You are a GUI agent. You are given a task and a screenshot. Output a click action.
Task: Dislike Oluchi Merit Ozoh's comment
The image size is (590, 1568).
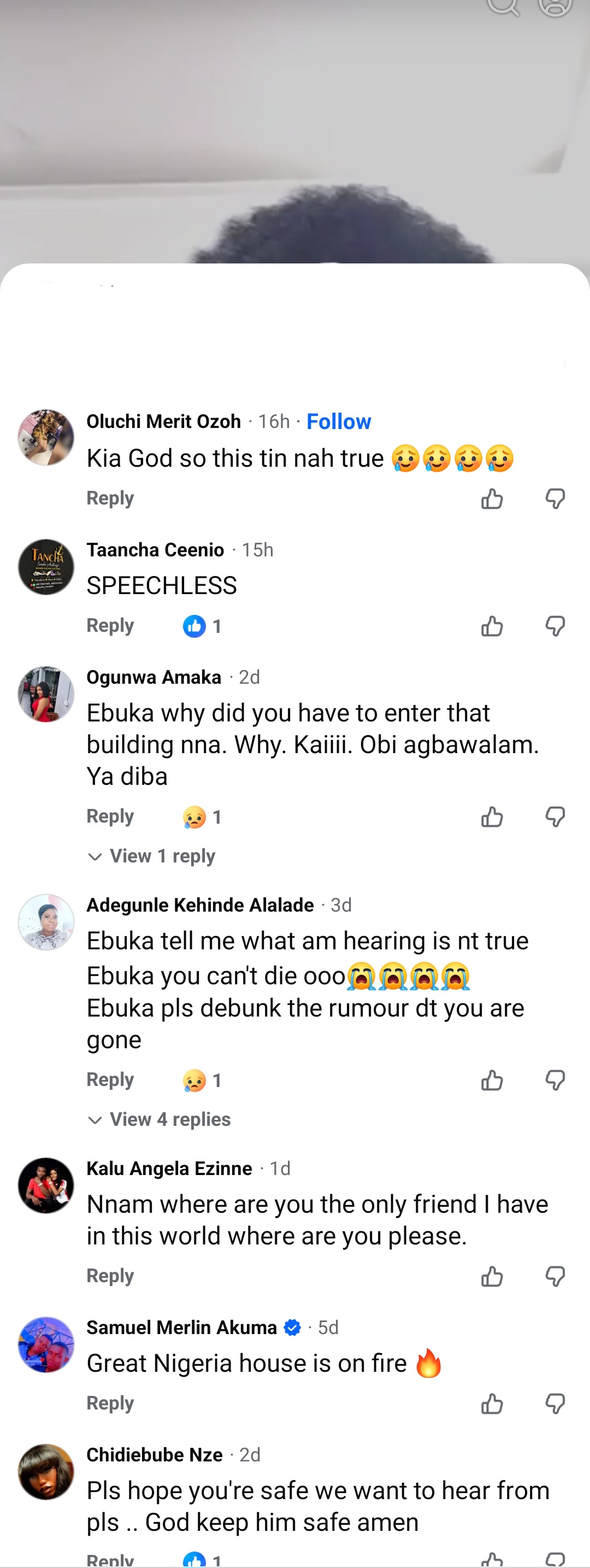point(554,498)
